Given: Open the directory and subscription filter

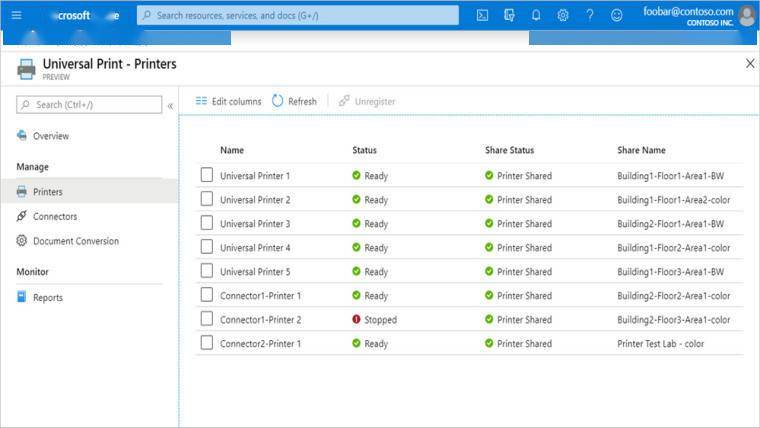Looking at the screenshot, I should [x=509, y=15].
